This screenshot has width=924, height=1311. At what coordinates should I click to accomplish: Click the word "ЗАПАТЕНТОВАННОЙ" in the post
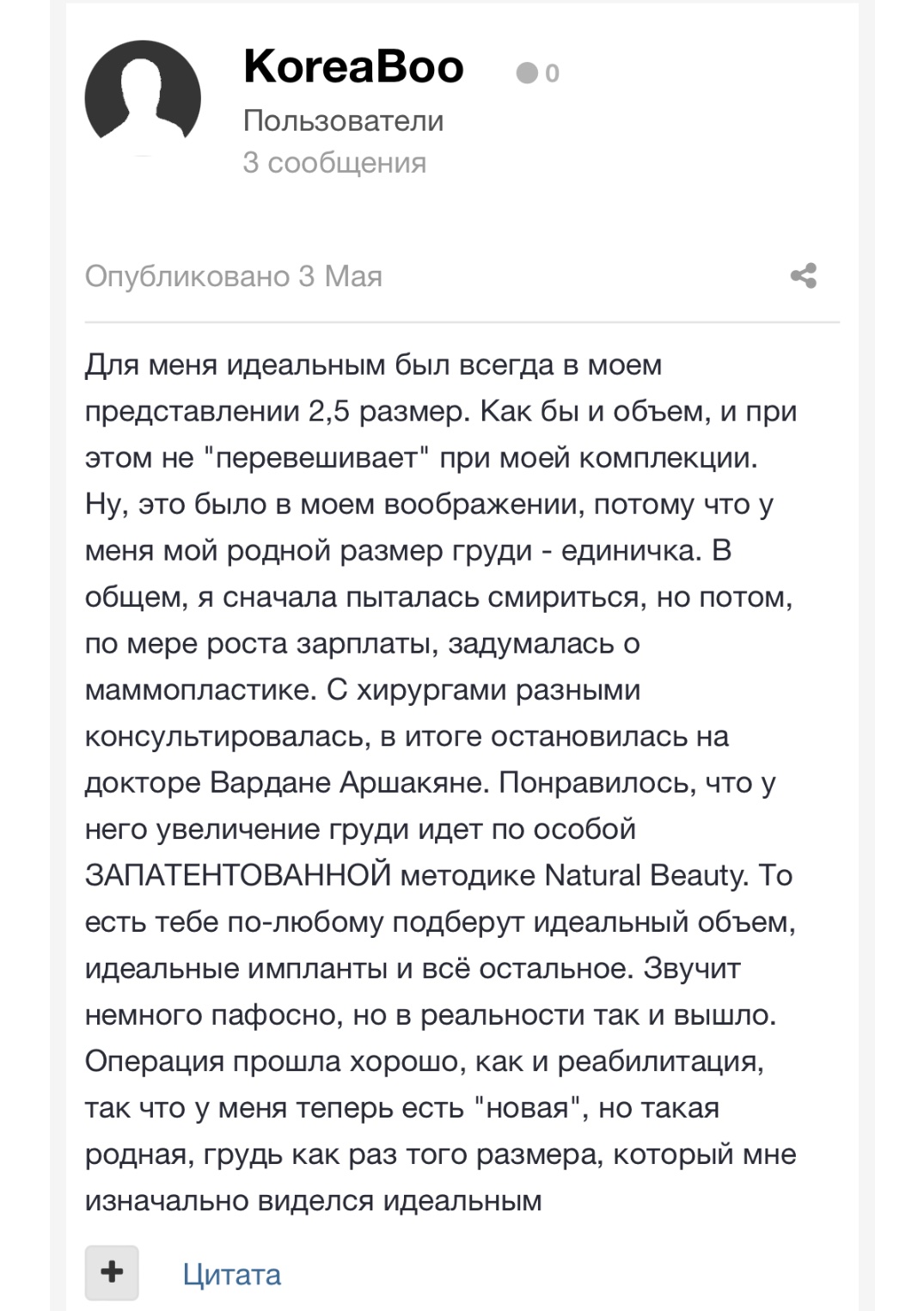tap(238, 875)
